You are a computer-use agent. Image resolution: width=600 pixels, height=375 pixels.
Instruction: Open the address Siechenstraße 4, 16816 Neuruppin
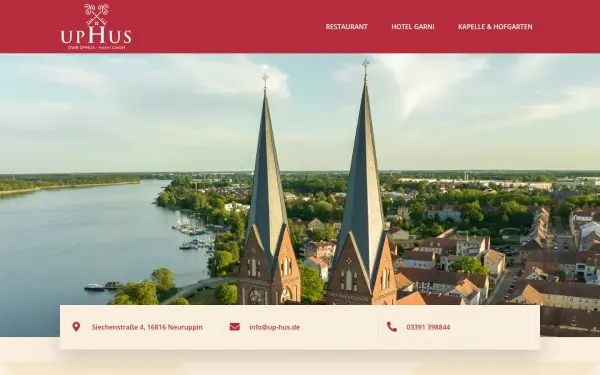147,327
